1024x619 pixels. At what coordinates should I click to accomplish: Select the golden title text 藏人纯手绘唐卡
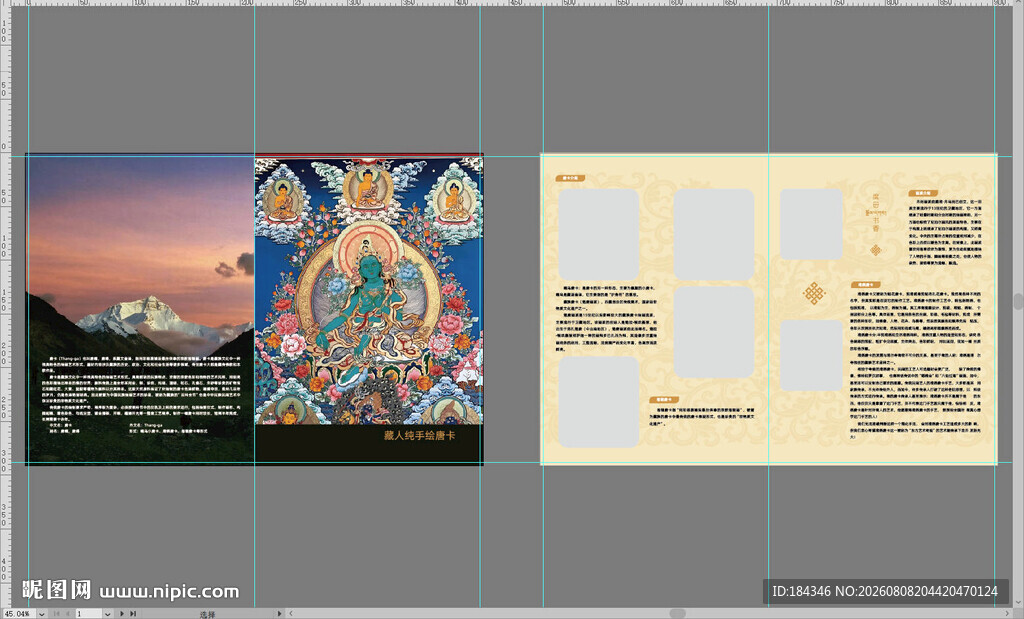[419, 436]
